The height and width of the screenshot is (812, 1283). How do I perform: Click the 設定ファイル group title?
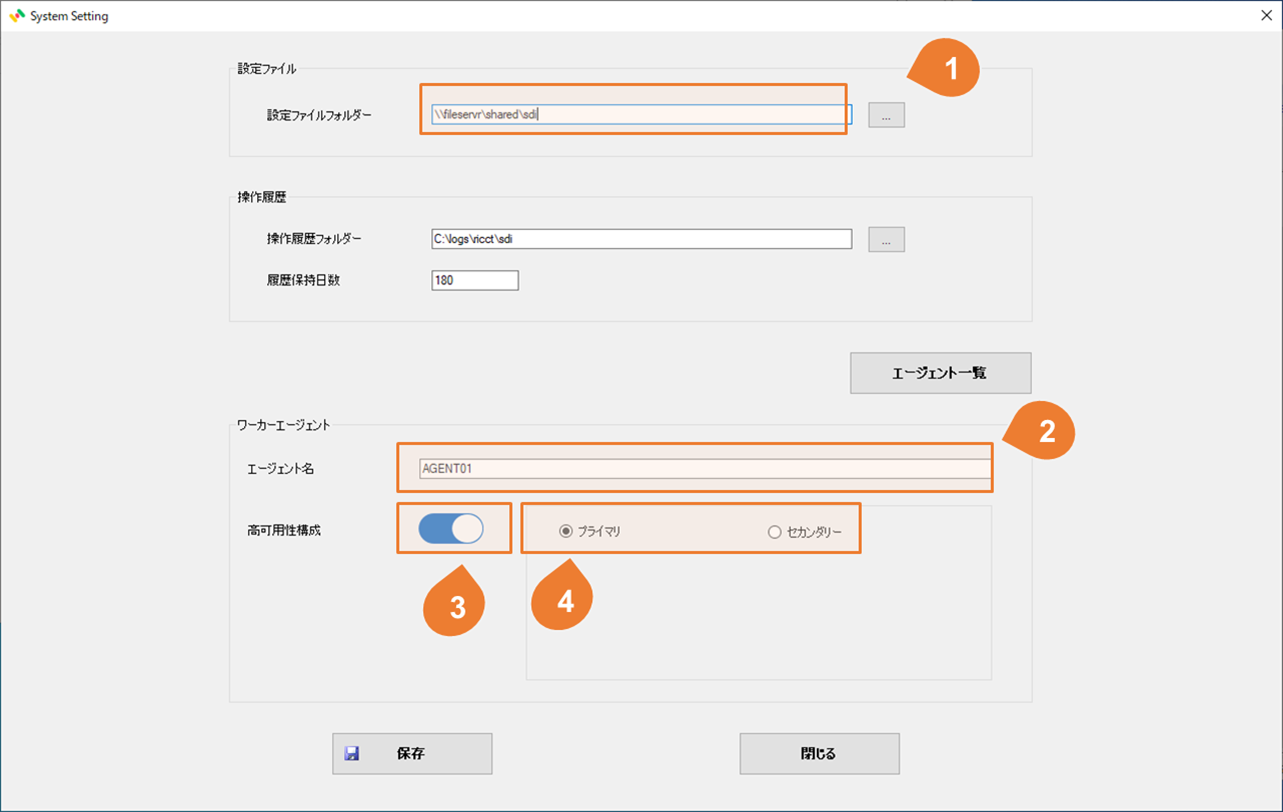coord(267,69)
